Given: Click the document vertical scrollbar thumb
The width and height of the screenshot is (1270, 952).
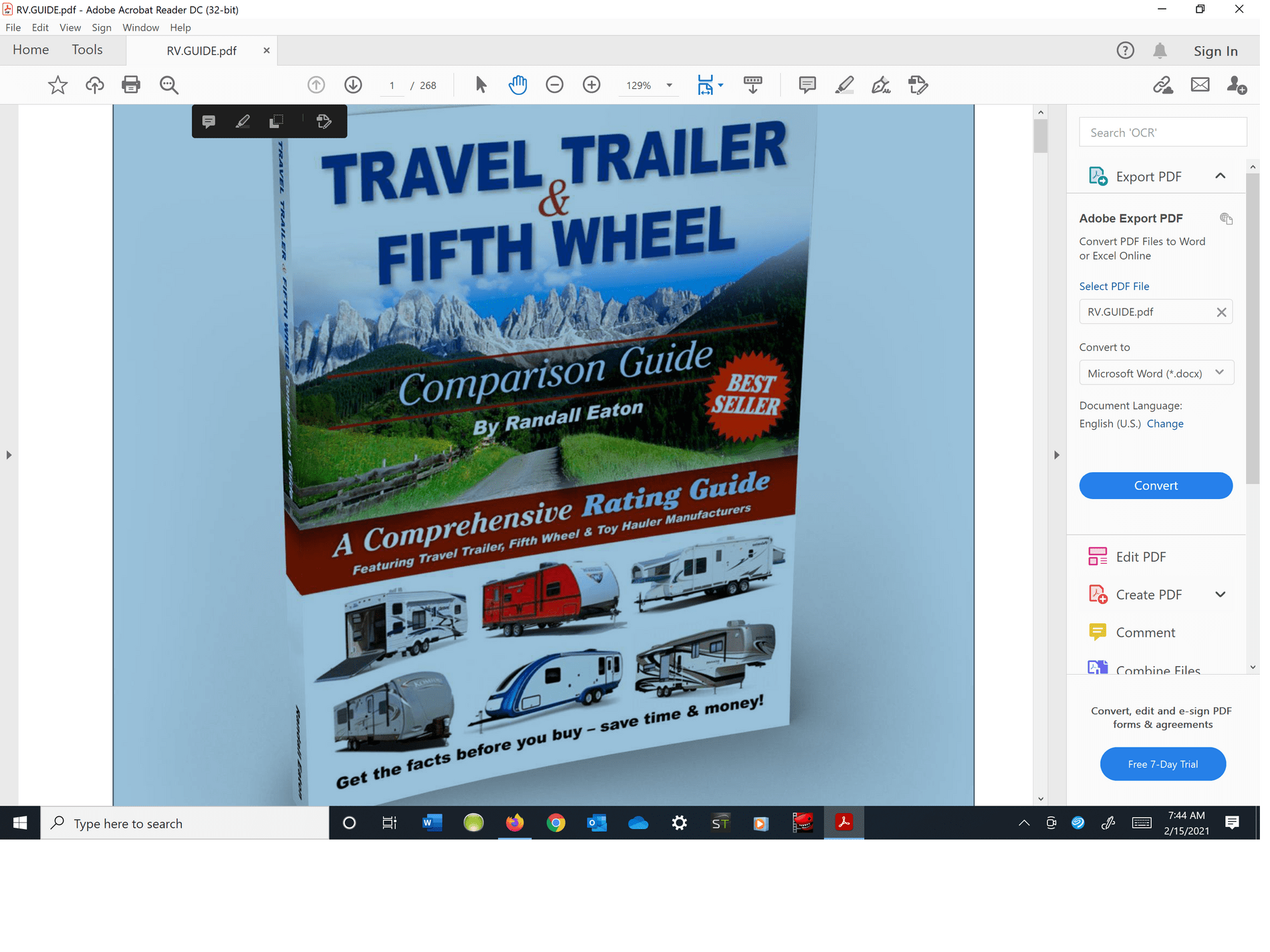Looking at the screenshot, I should click(x=1041, y=136).
